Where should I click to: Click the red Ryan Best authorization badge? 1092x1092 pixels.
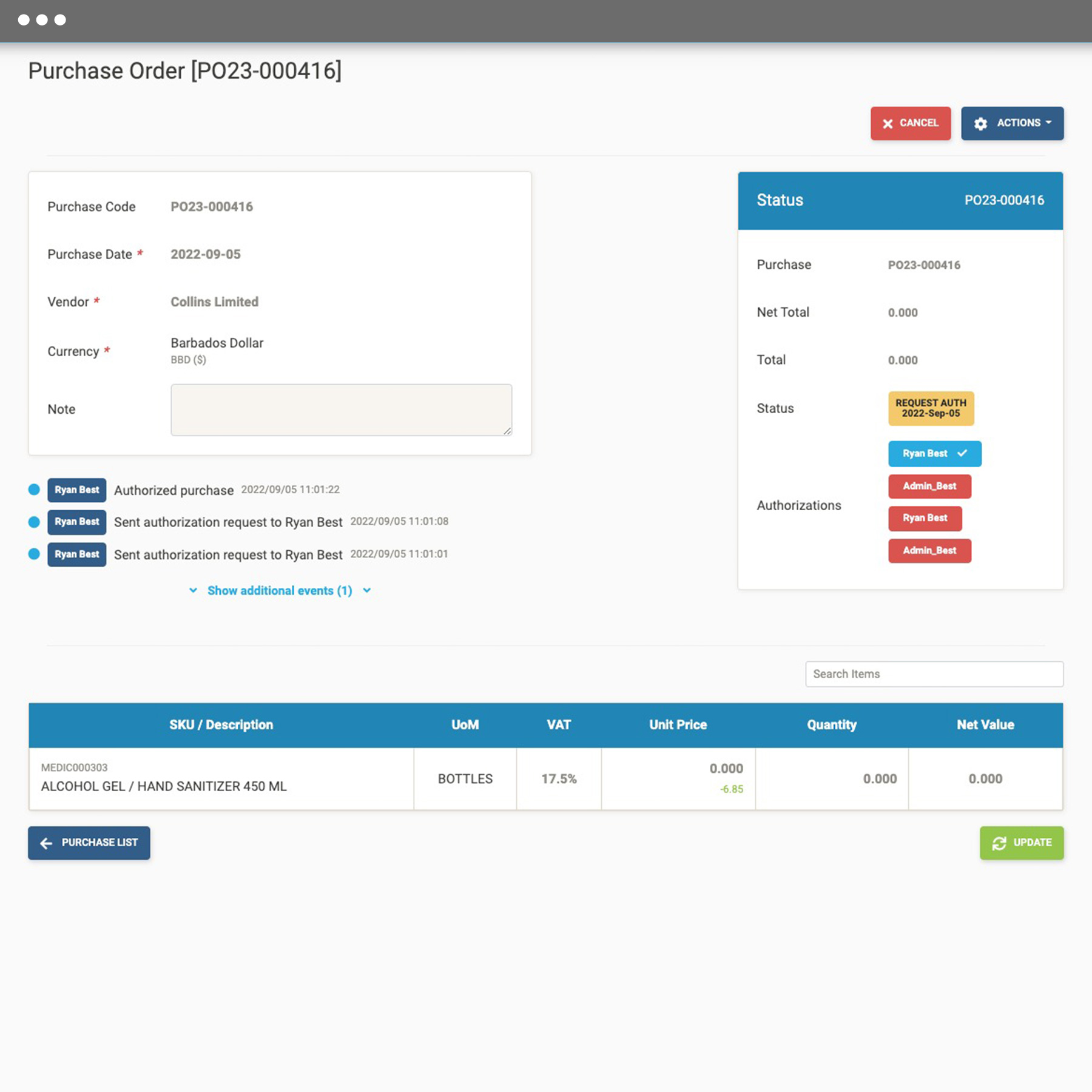pos(925,519)
